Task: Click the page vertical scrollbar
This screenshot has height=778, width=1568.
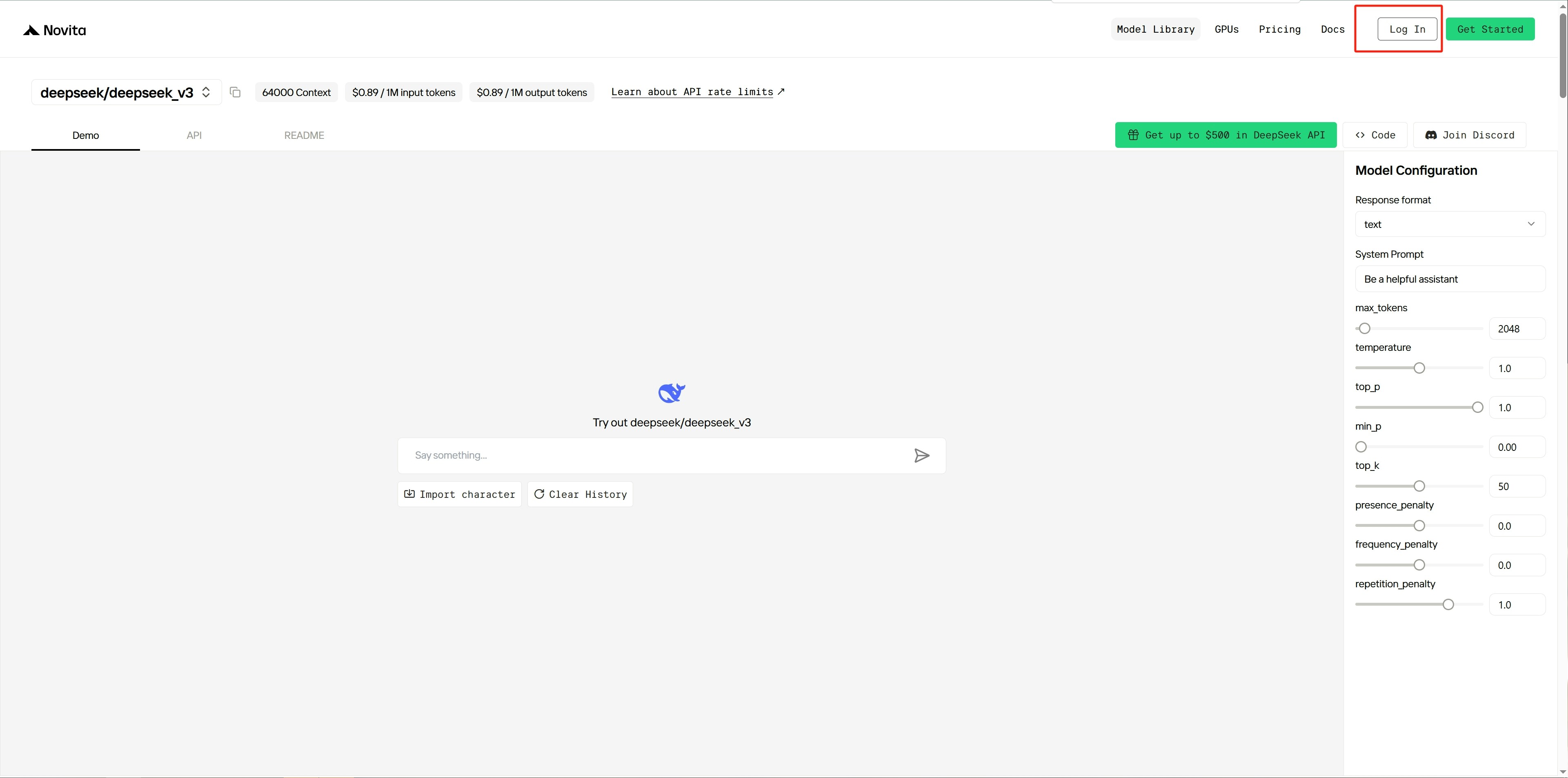Action: click(x=1563, y=56)
